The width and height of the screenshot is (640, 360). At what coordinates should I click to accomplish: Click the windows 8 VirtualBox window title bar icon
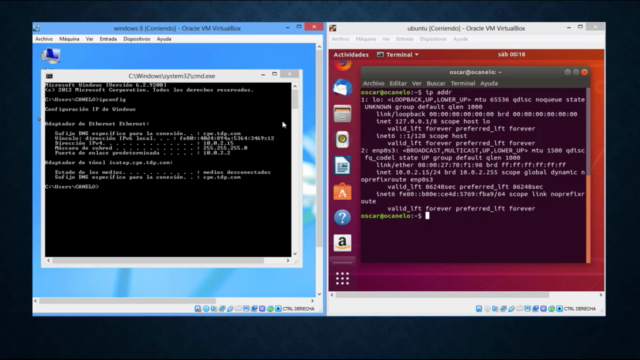[36, 28]
